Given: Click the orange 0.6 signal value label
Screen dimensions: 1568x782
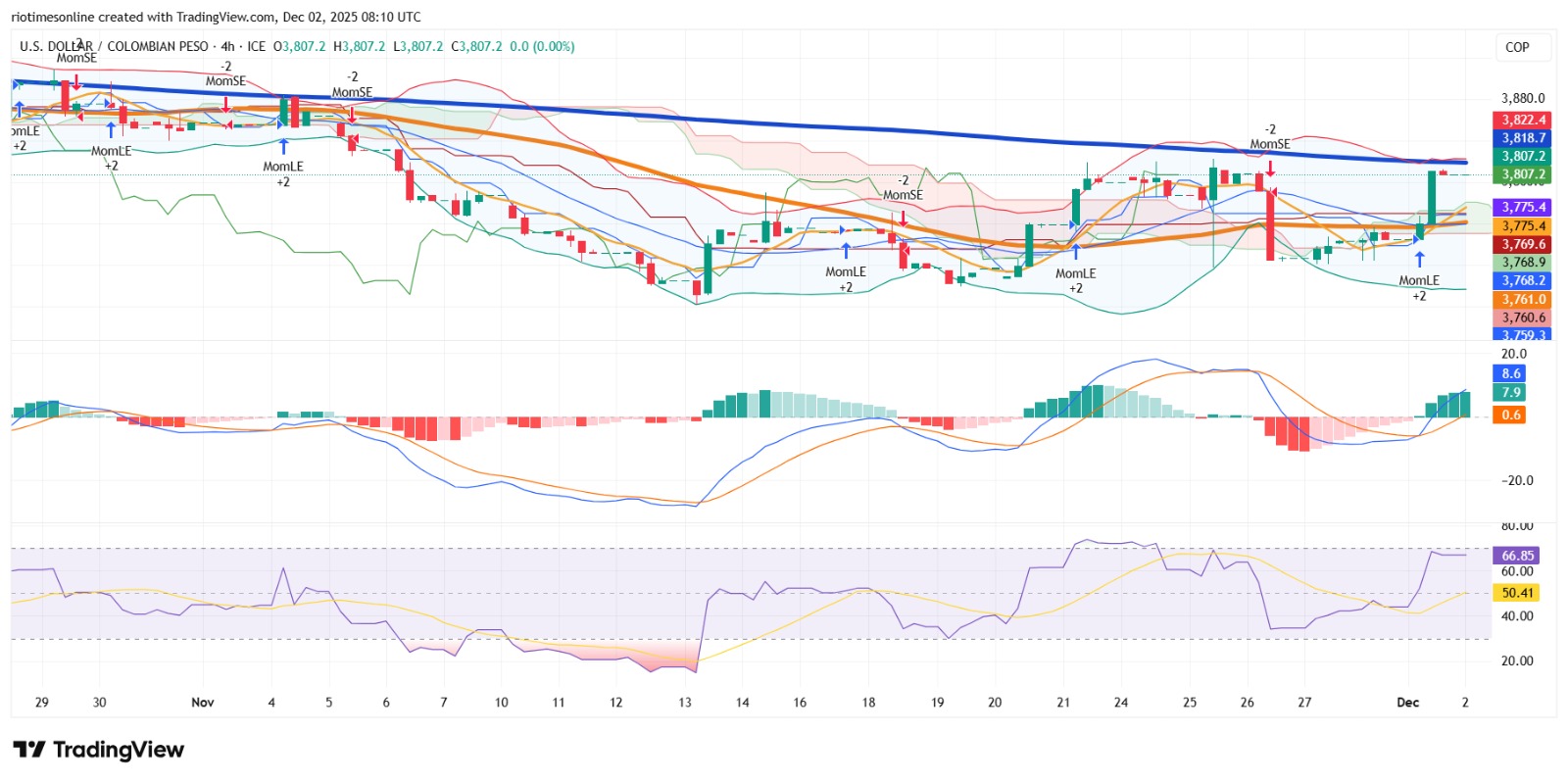Looking at the screenshot, I should pos(1511,415).
